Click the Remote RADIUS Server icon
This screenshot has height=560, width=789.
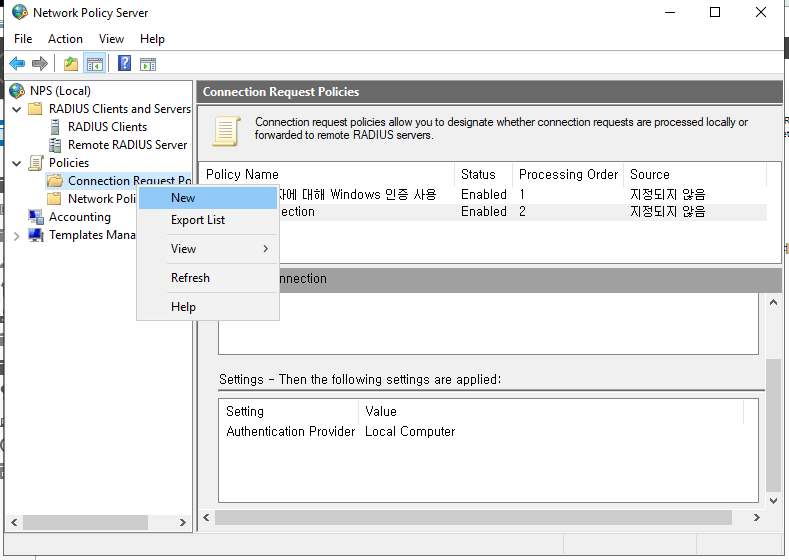coord(55,145)
